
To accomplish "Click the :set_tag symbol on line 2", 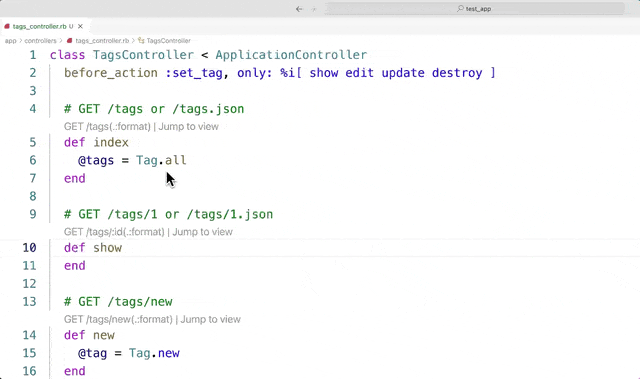I will point(194,73).
